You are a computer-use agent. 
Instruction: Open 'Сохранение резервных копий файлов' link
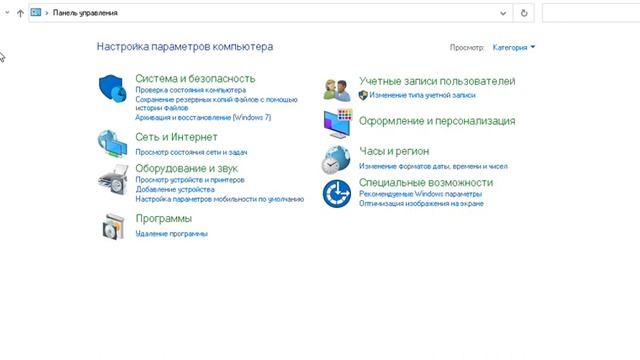point(216,104)
